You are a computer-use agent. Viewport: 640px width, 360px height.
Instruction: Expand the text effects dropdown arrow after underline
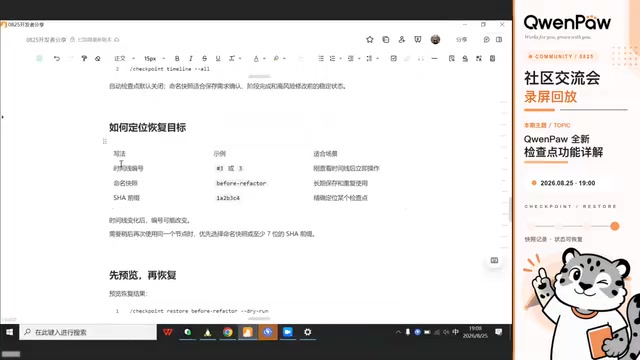click(240, 59)
